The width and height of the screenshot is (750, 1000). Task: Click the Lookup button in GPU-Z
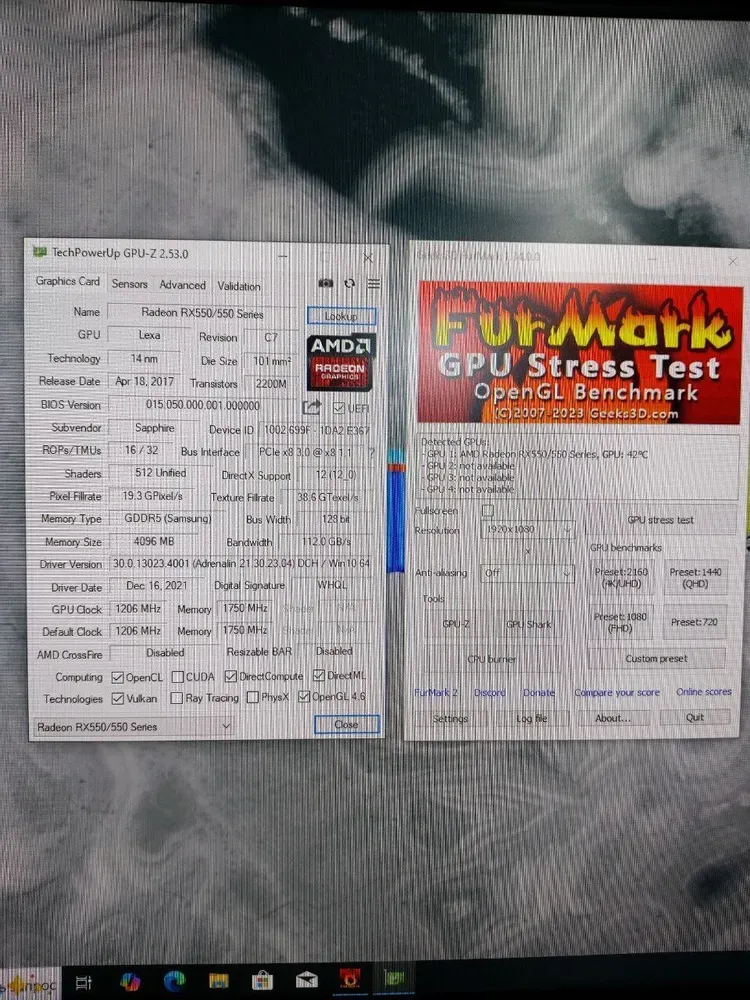click(341, 316)
